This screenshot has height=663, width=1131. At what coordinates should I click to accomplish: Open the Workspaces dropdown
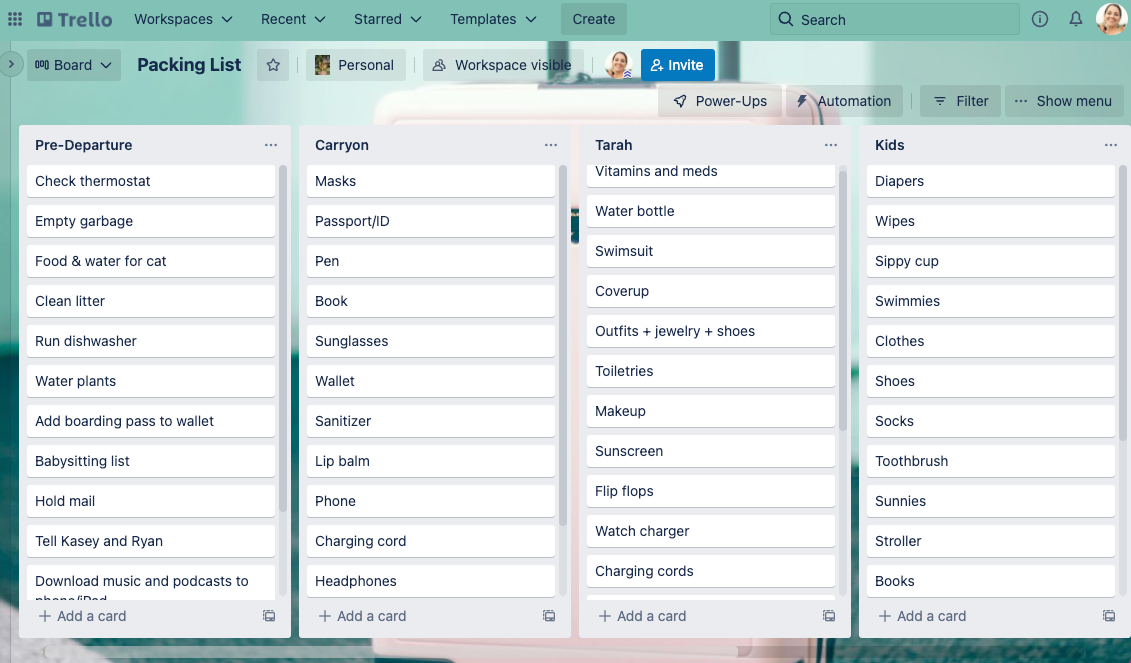click(183, 18)
